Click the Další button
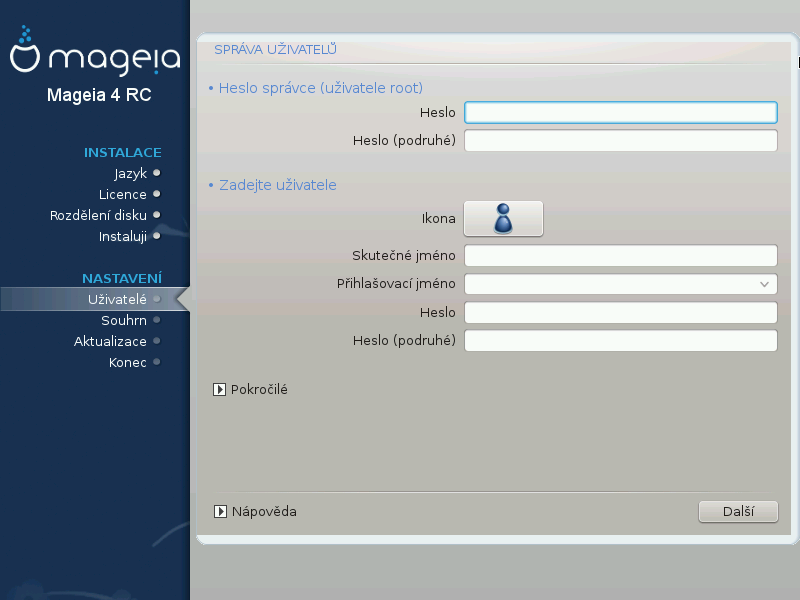 (738, 511)
